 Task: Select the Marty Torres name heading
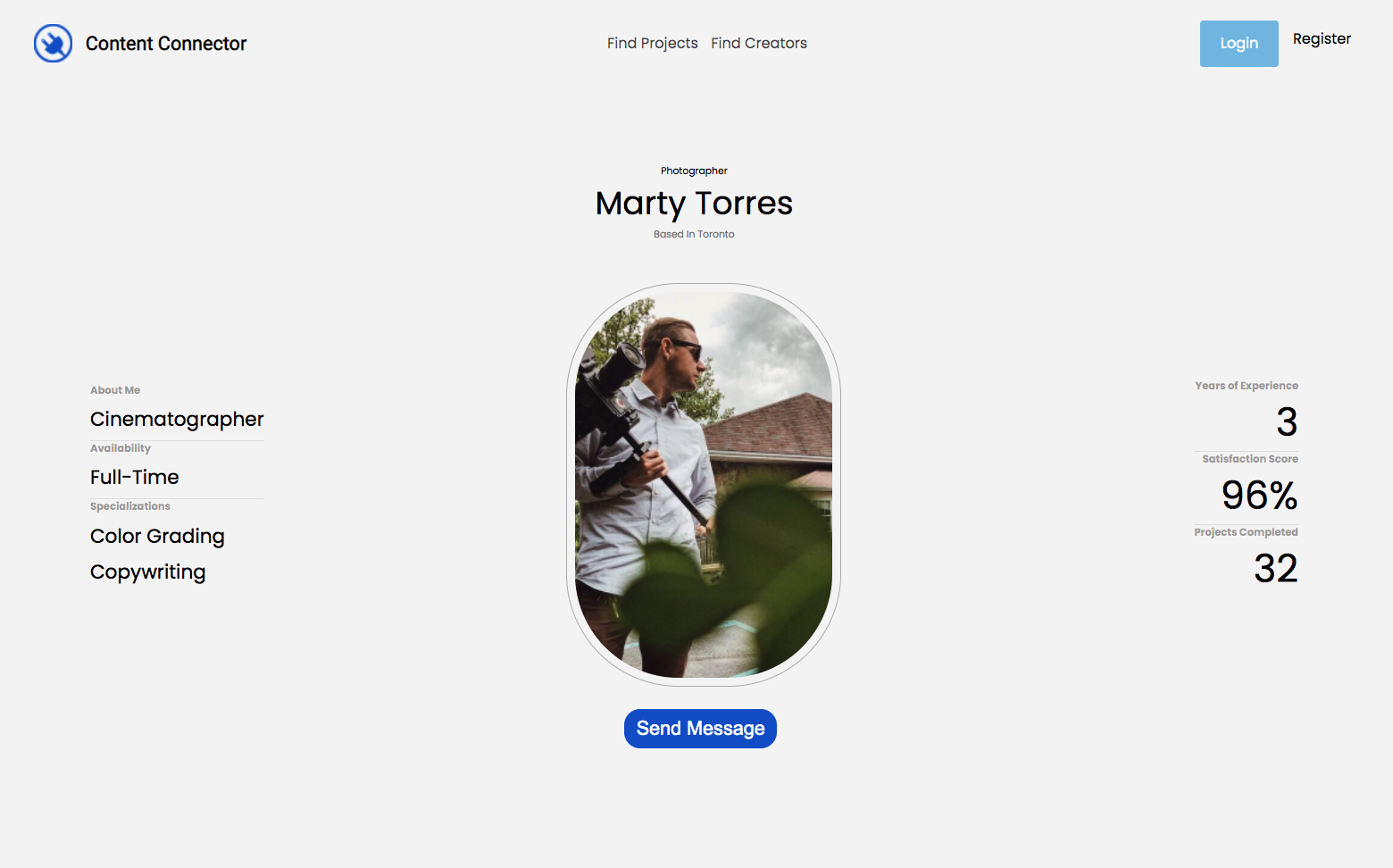(694, 204)
